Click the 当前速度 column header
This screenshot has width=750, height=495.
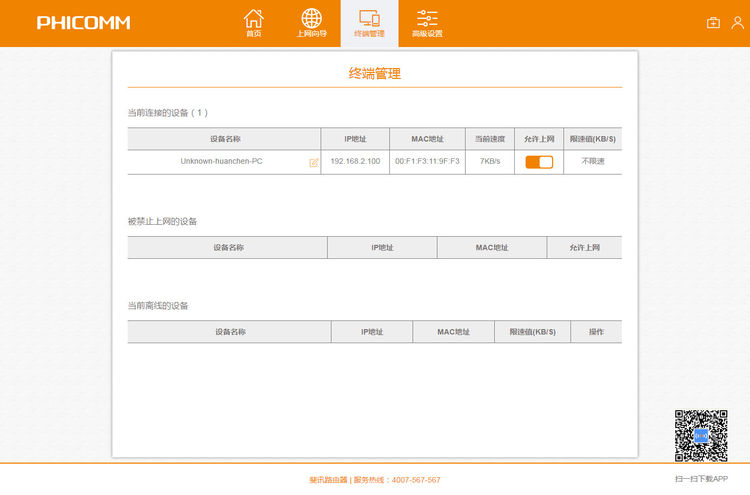[x=490, y=139]
